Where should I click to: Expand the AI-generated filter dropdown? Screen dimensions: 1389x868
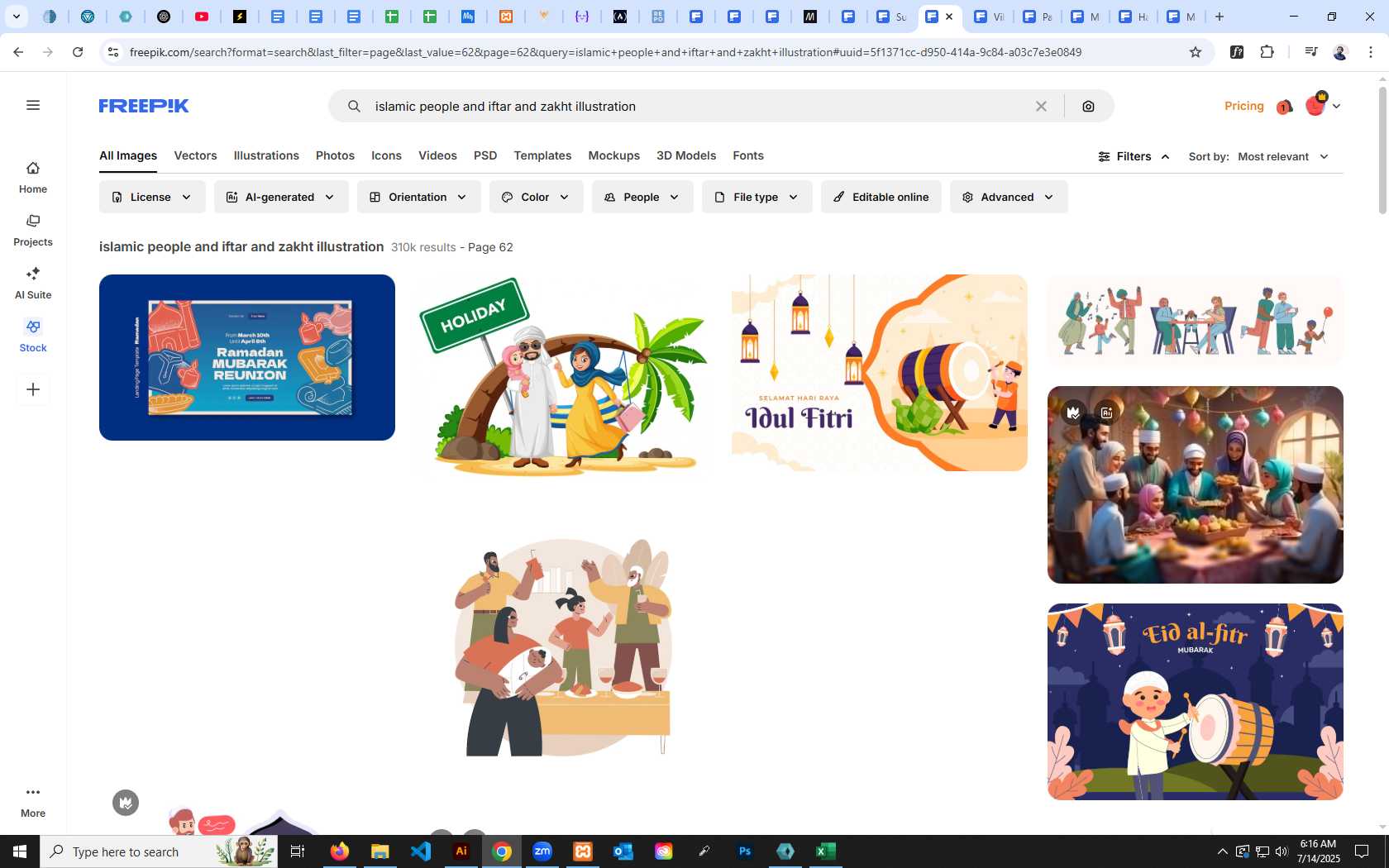281,197
